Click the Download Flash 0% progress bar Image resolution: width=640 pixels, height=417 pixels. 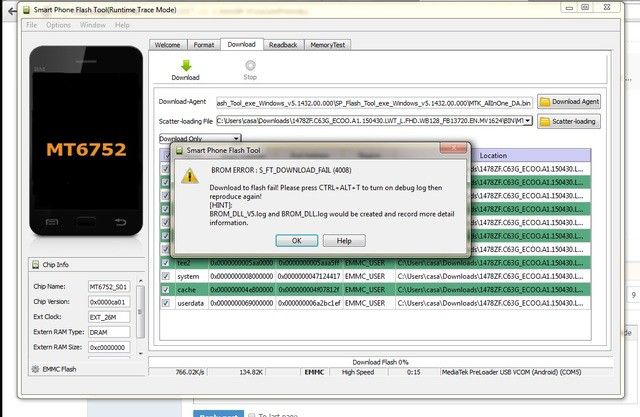[x=380, y=362]
